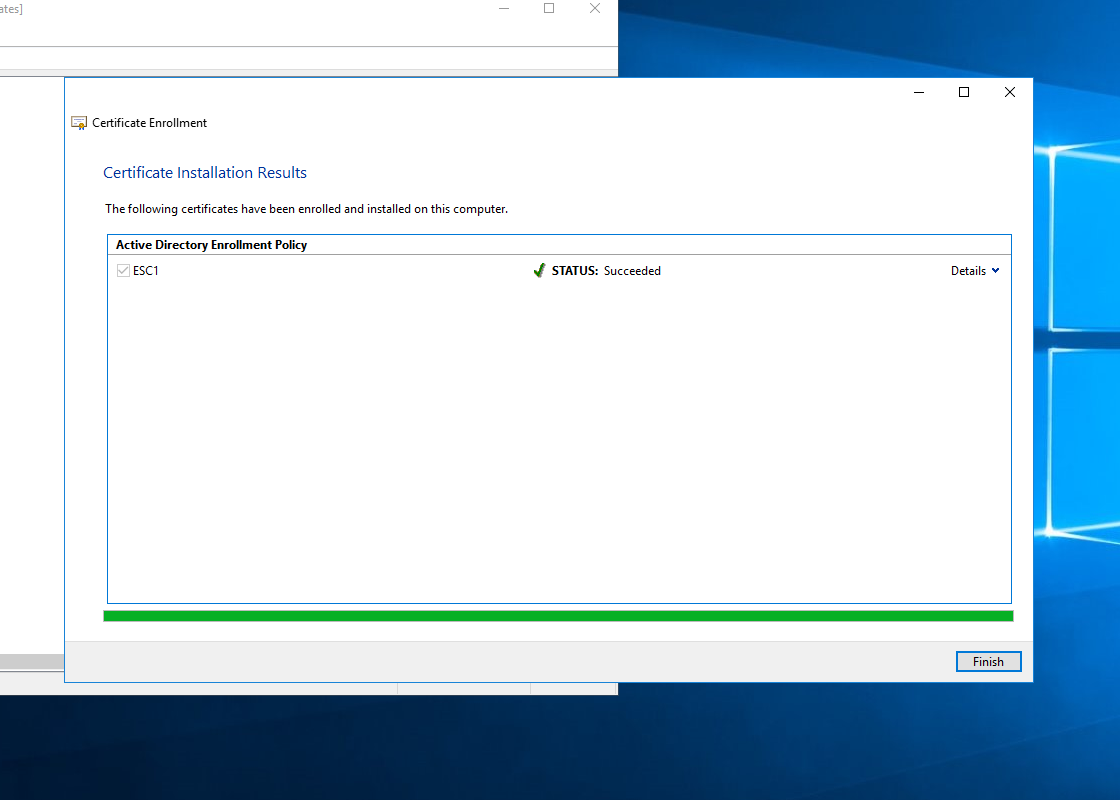Select the ESC1 certificate entry text
Image resolution: width=1120 pixels, height=800 pixels.
pyautogui.click(x=146, y=271)
